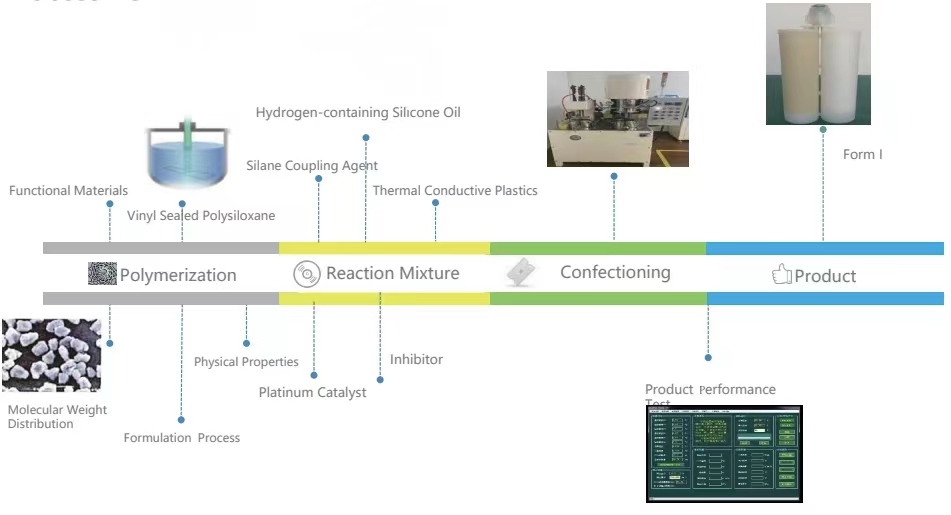Click the Thermal Conductive Plastics label

pyautogui.click(x=455, y=191)
